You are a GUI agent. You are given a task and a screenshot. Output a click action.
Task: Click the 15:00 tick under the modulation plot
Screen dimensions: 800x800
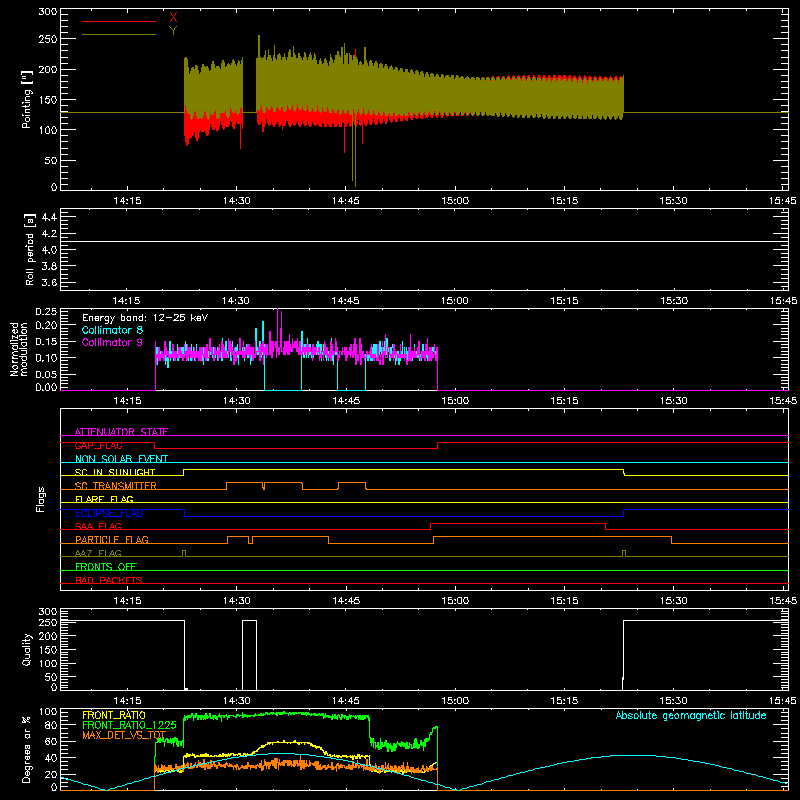(x=455, y=401)
